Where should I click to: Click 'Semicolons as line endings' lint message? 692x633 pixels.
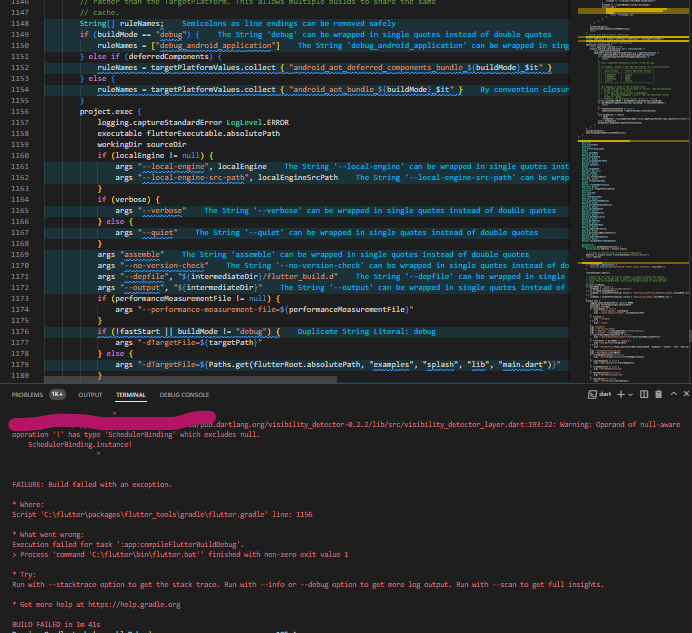289,23
